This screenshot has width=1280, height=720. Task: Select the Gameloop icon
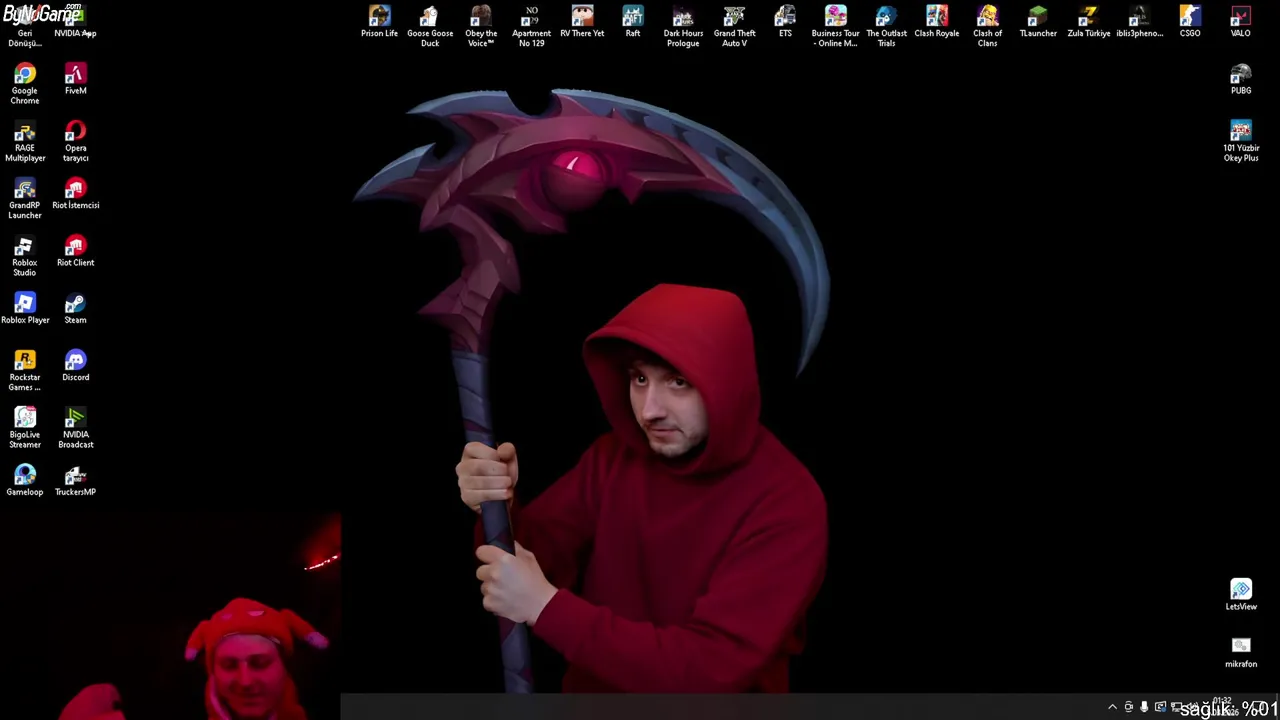(x=25, y=480)
